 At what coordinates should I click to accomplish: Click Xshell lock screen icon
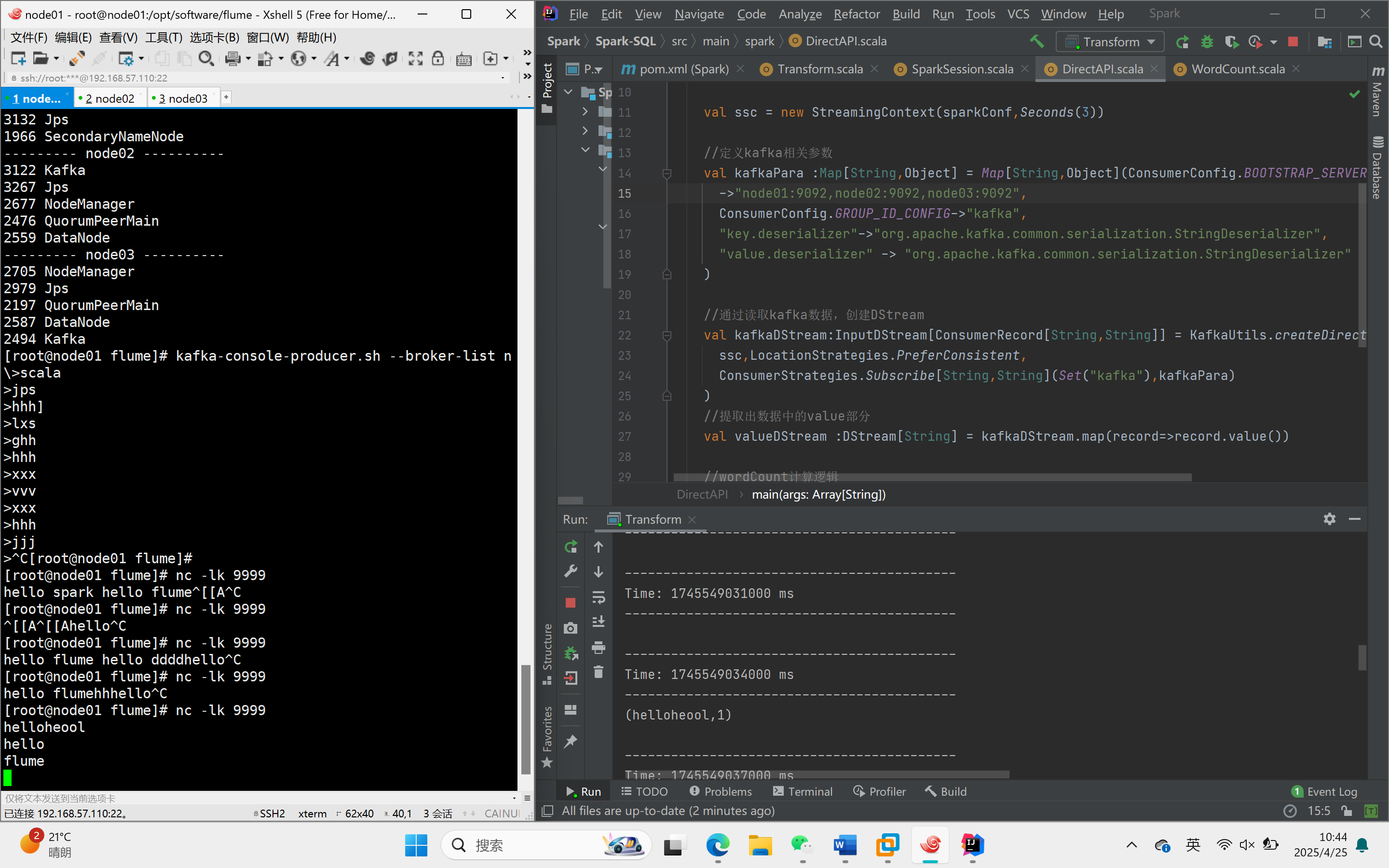pyautogui.click(x=437, y=58)
